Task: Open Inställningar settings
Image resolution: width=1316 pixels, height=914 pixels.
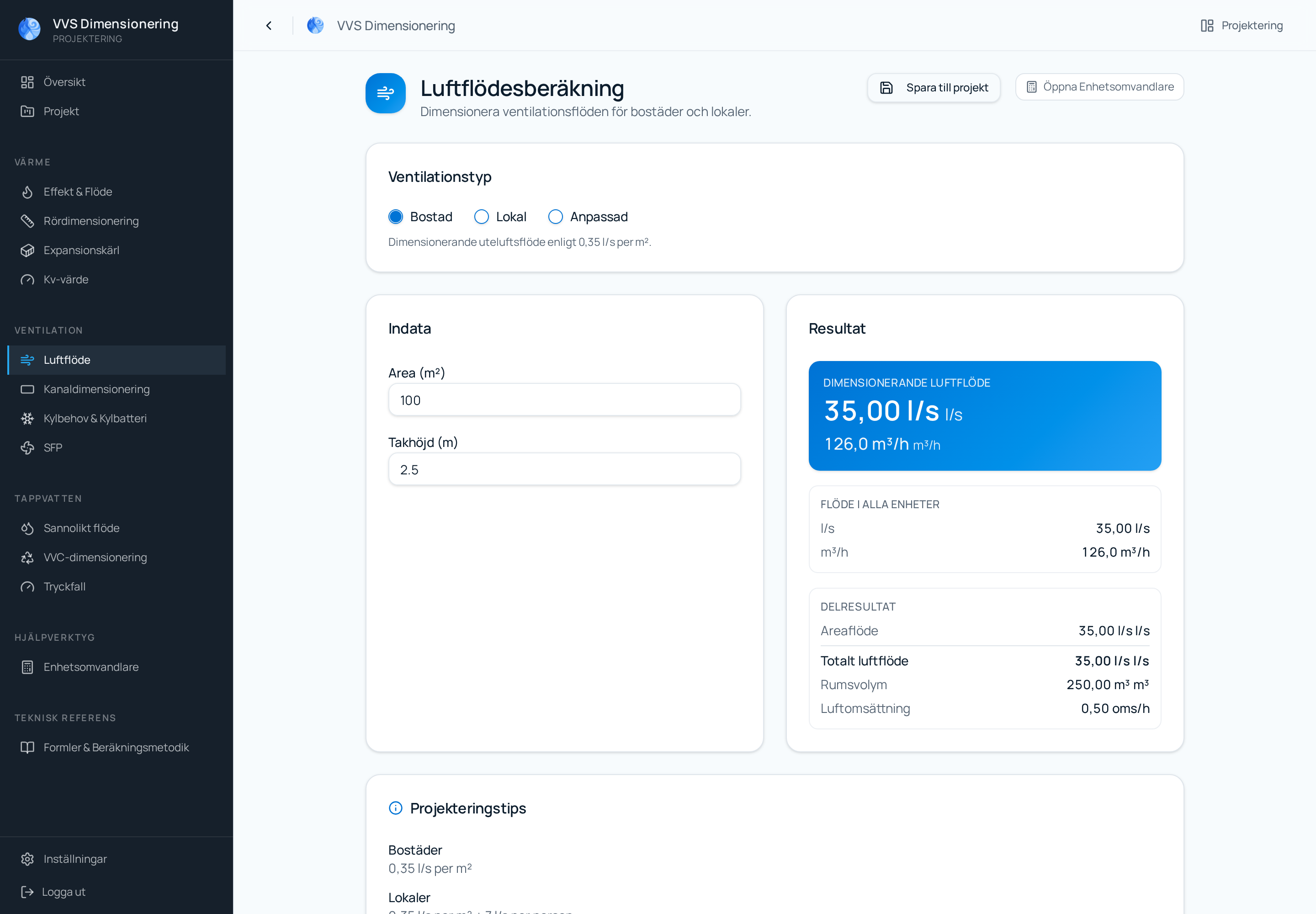Action: click(116, 859)
